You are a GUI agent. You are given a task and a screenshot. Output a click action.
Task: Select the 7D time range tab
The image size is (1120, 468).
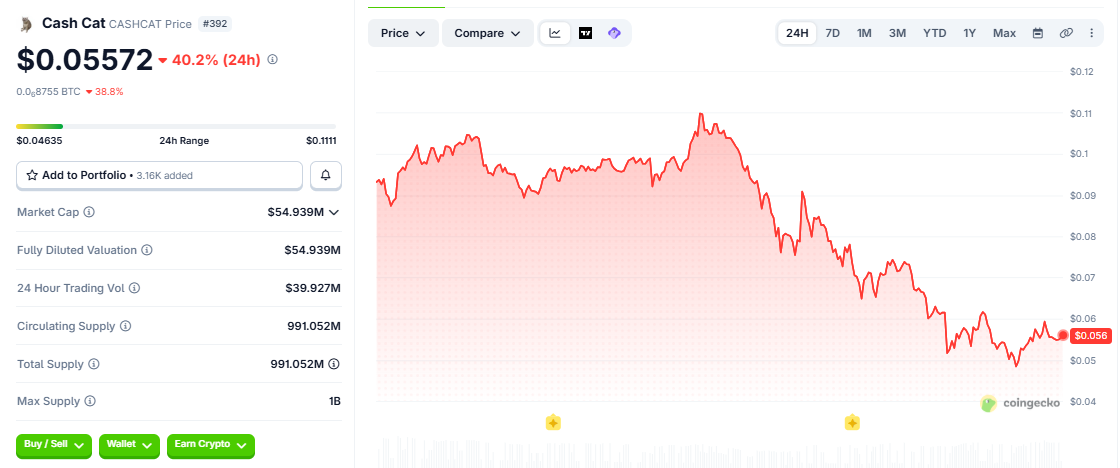click(x=832, y=33)
